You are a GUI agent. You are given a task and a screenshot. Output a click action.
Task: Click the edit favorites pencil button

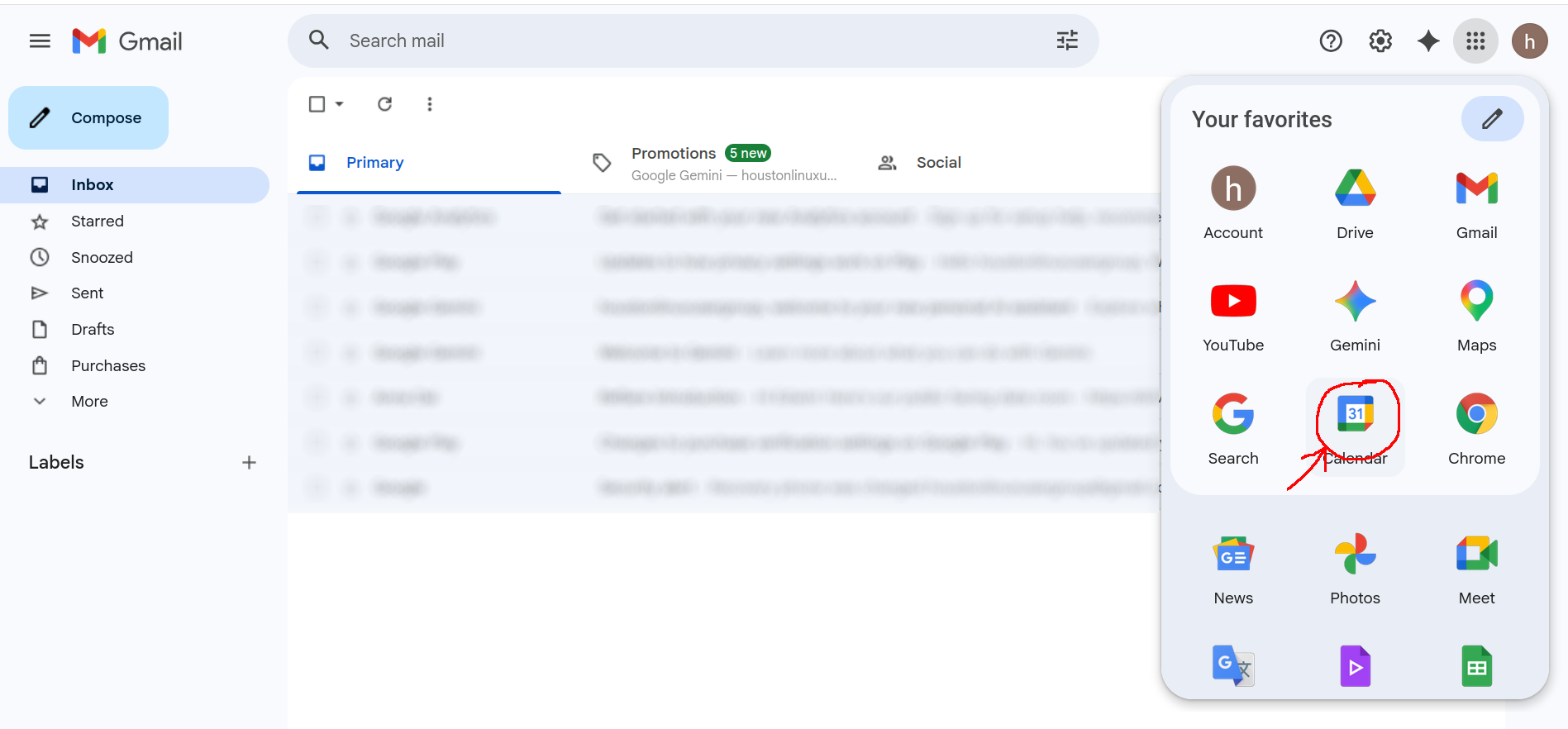(1492, 119)
